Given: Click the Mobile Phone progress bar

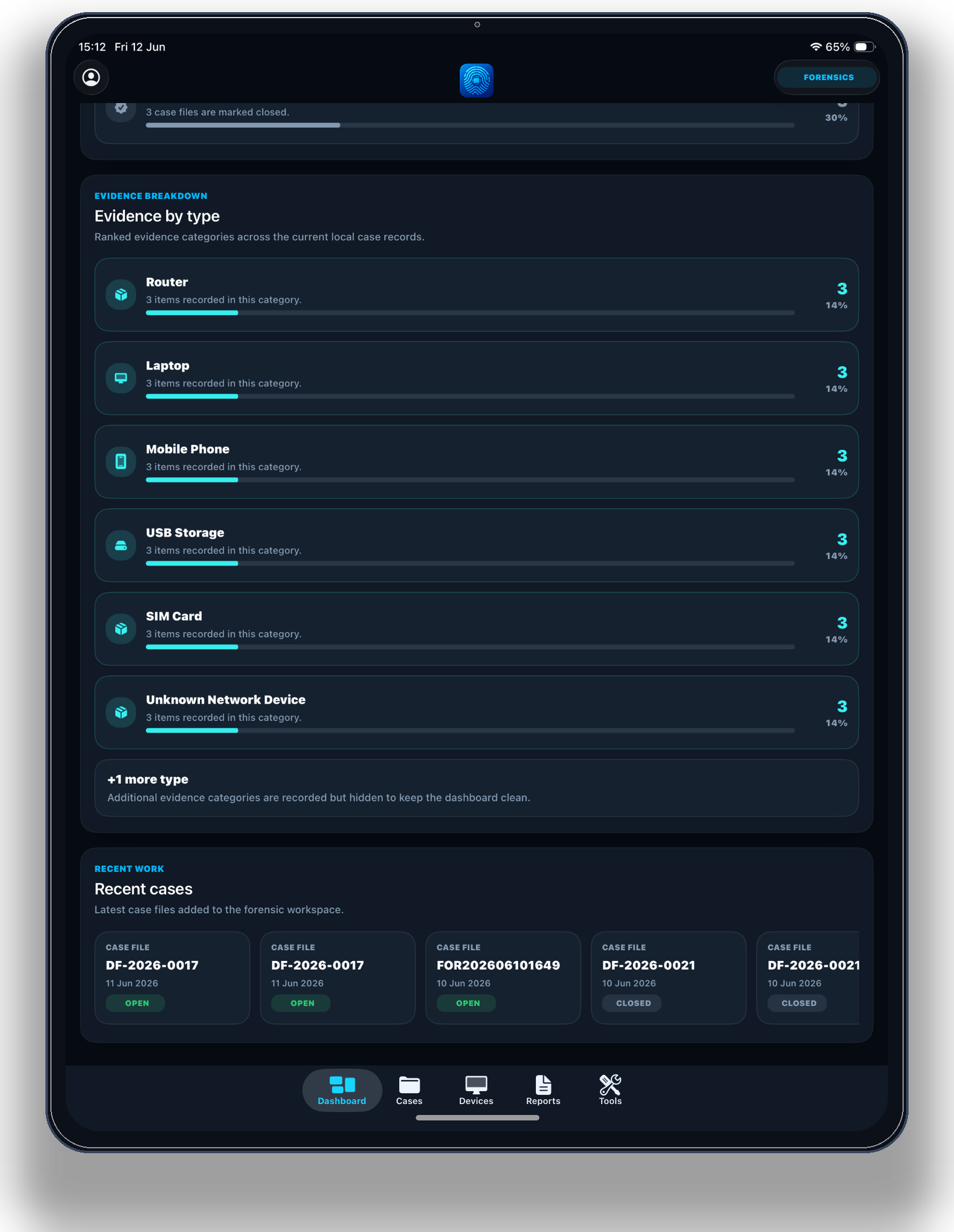Looking at the screenshot, I should (x=470, y=480).
